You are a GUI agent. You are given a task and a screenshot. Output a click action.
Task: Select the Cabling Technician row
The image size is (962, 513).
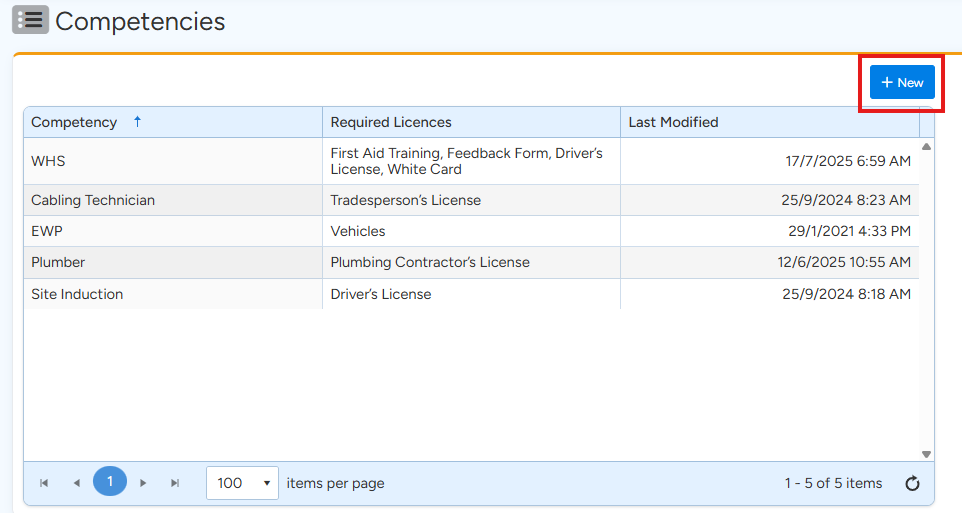93,200
